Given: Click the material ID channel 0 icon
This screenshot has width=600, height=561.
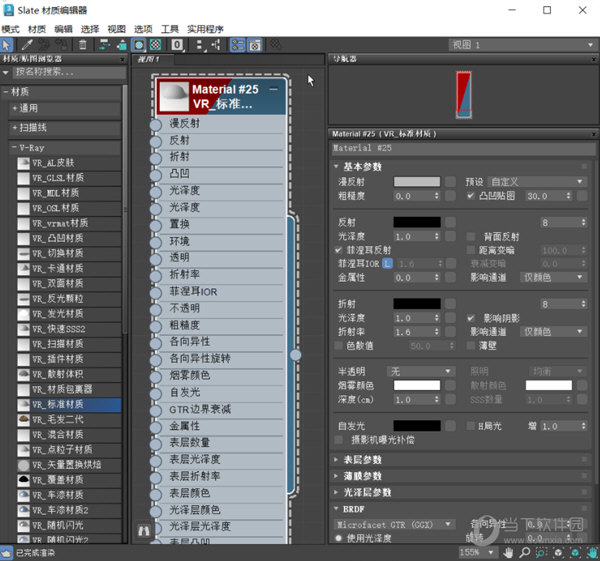Looking at the screenshot, I should 177,45.
